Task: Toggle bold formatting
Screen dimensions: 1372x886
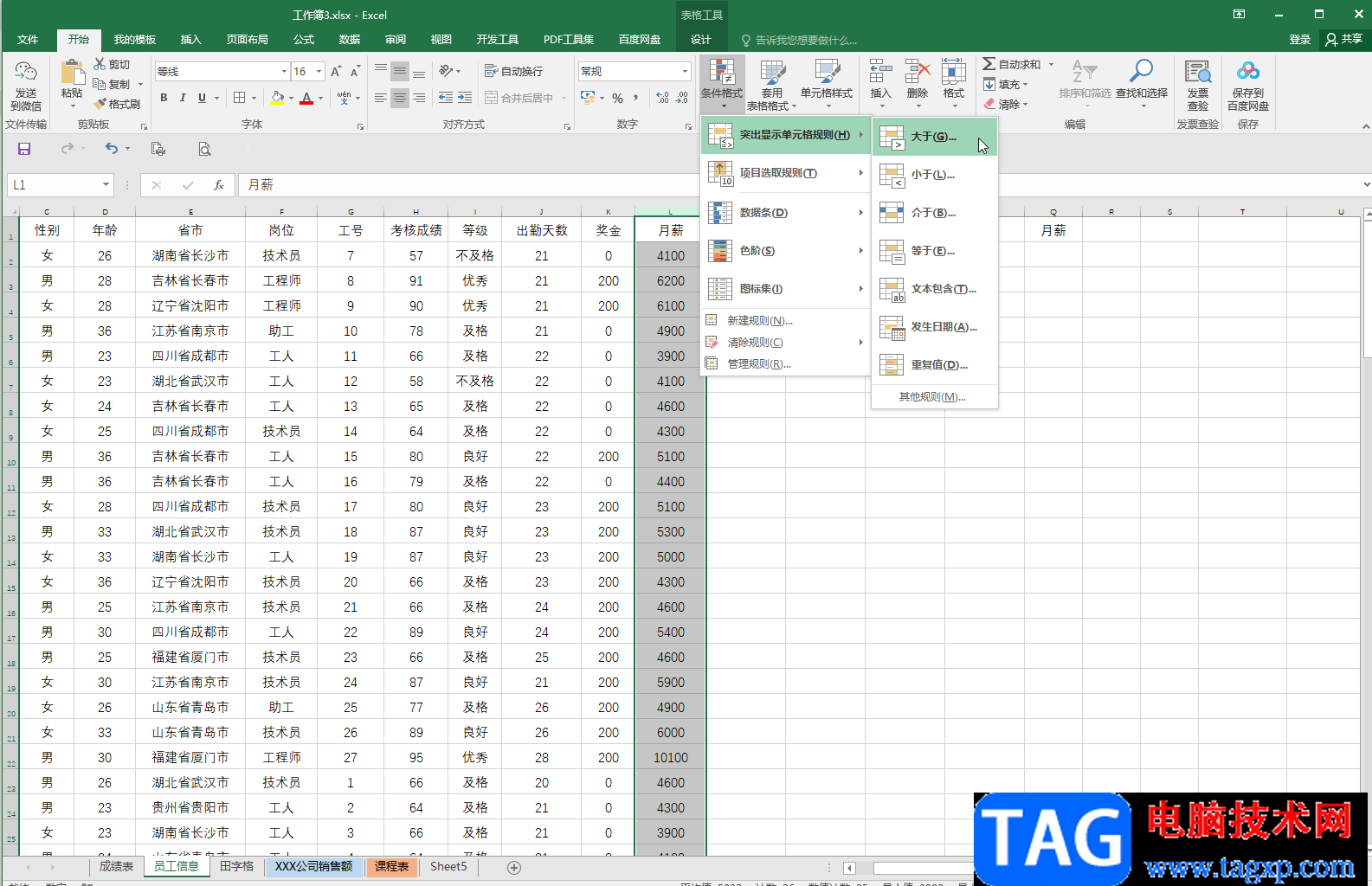Action: pos(164,98)
